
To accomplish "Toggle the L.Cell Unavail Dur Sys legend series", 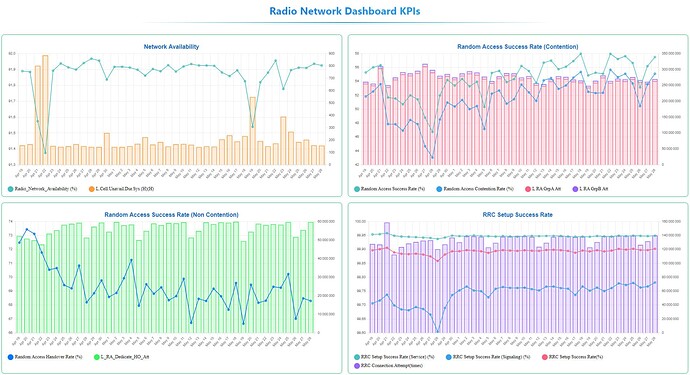I will click(x=121, y=189).
